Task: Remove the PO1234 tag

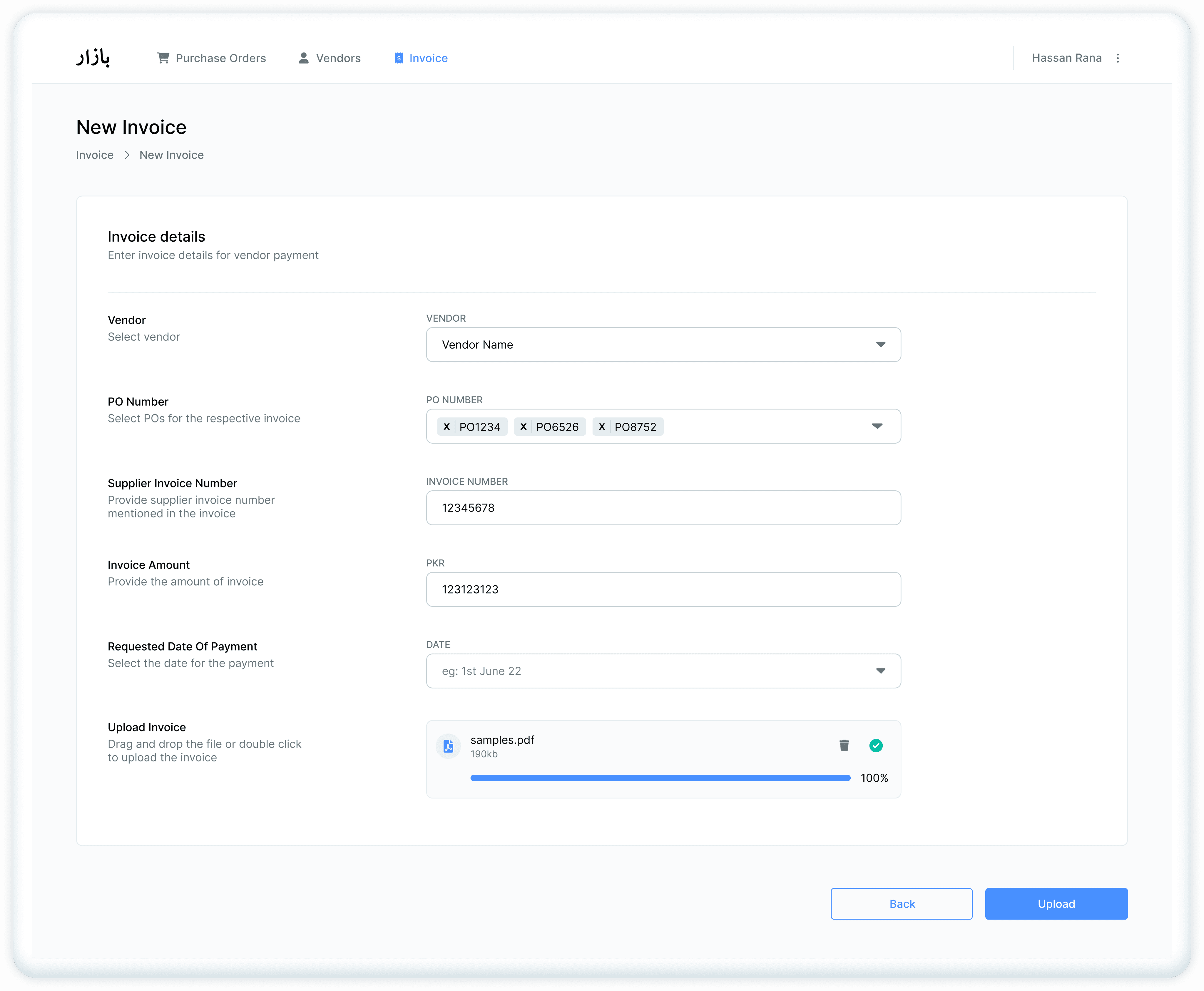Action: click(x=447, y=427)
